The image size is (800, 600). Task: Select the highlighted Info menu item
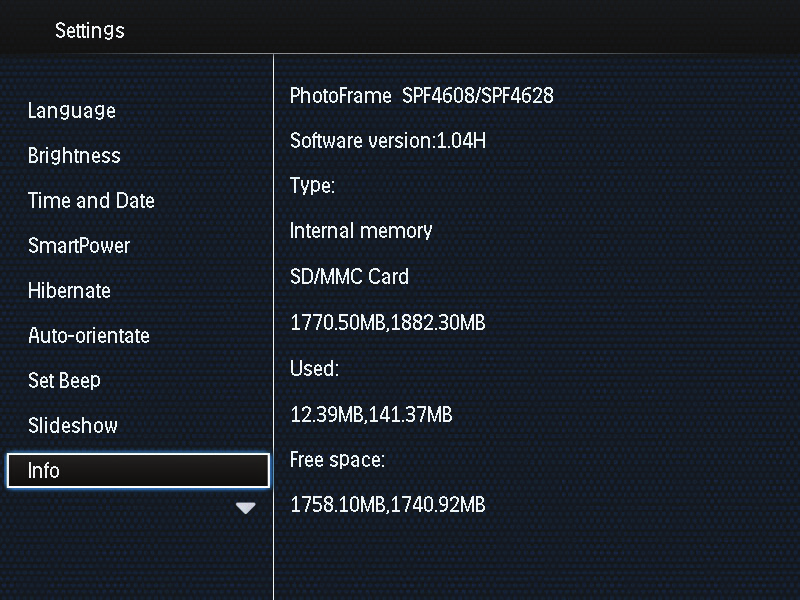[x=138, y=470]
